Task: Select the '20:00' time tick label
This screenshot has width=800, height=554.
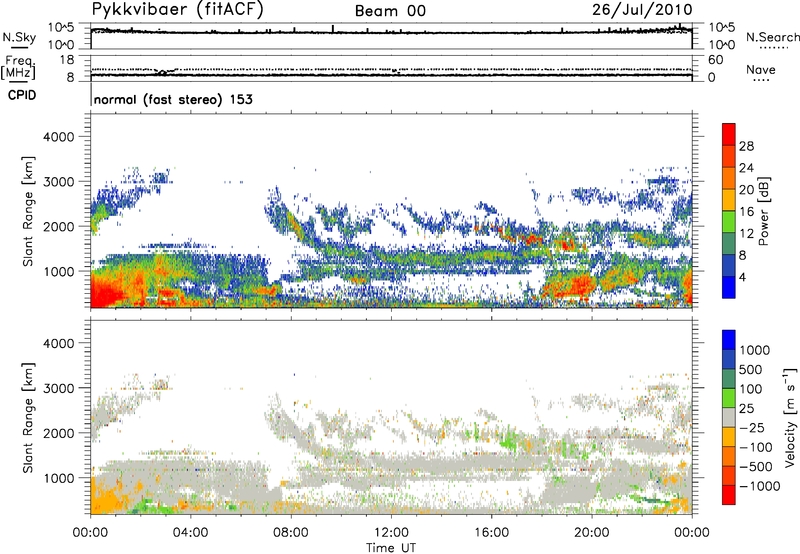Action: pos(591,533)
